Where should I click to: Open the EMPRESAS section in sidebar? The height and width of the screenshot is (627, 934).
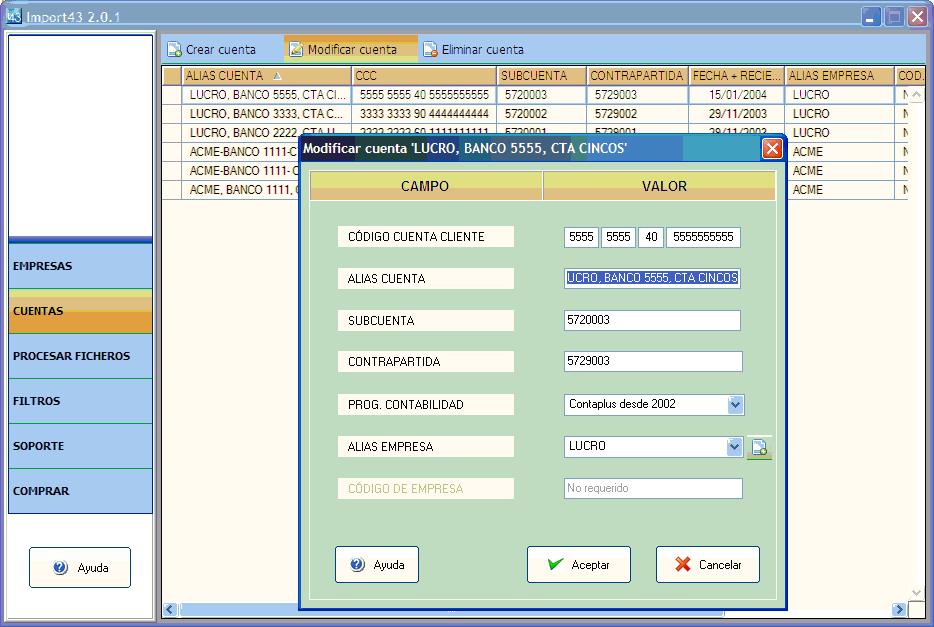[80, 267]
